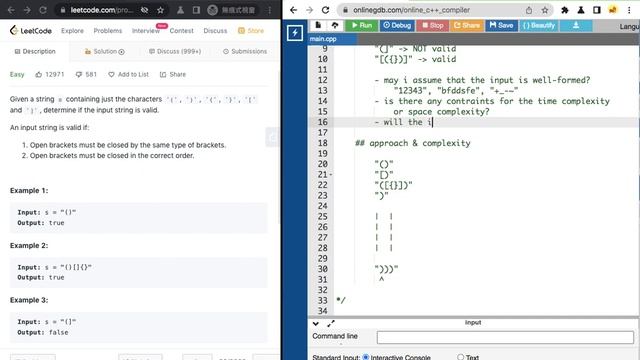Open the incognito profile badge
The height and width of the screenshot is (360, 640).
click(x=232, y=10)
